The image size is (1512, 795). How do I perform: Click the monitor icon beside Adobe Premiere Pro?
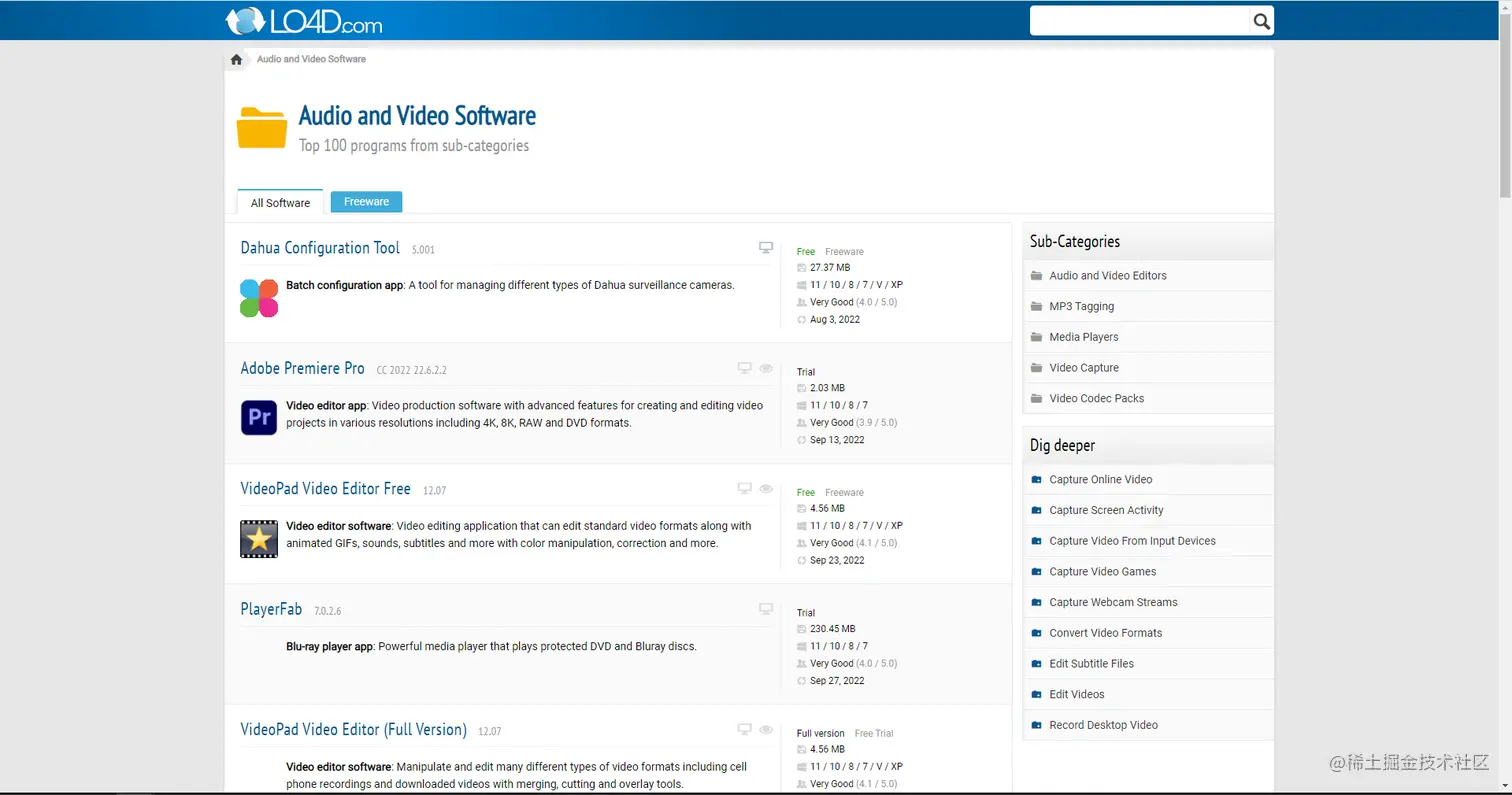pos(744,368)
